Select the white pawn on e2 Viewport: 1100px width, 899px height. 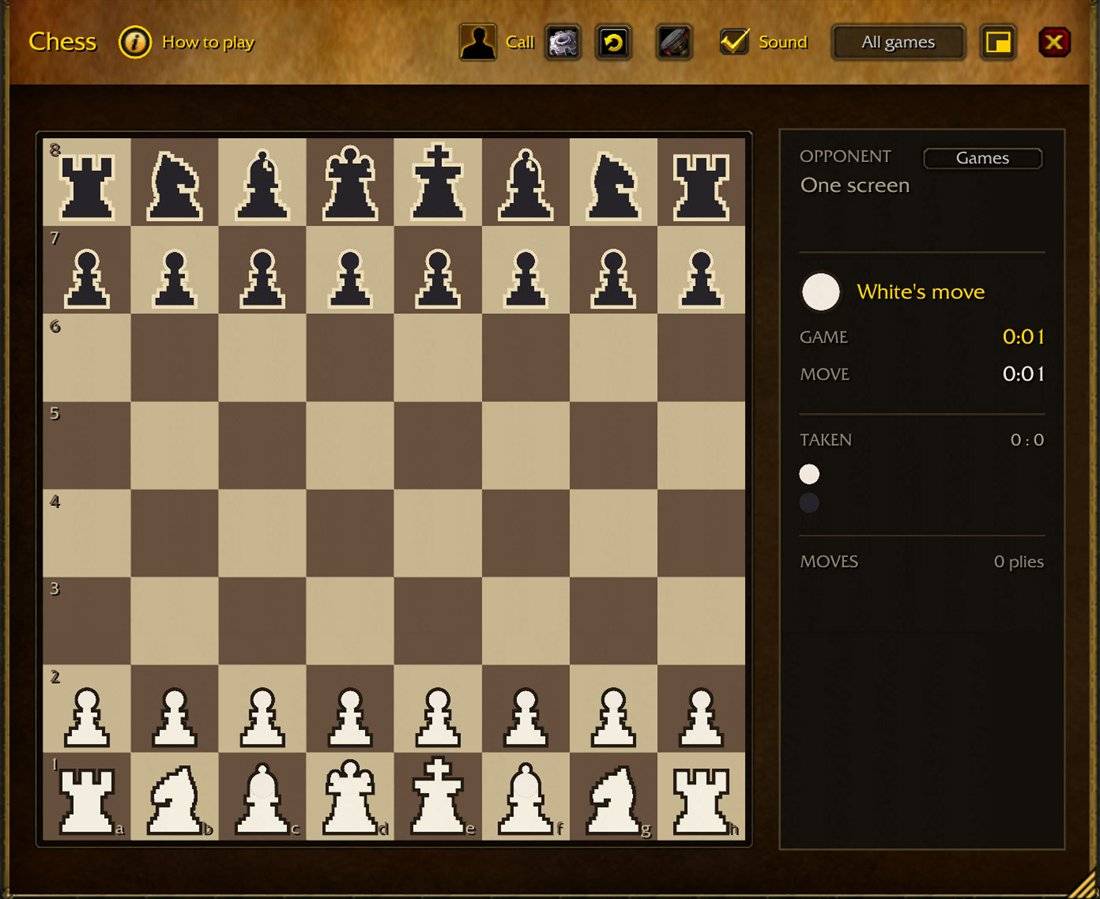coord(438,717)
